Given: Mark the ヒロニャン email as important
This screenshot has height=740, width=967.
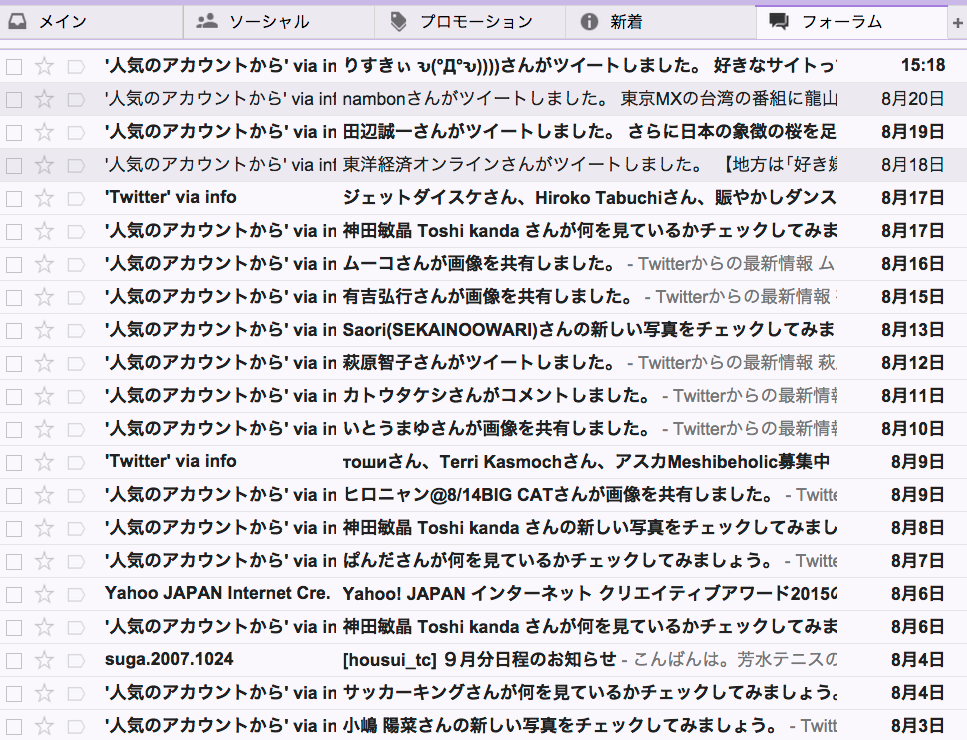Looking at the screenshot, I should 76,495.
